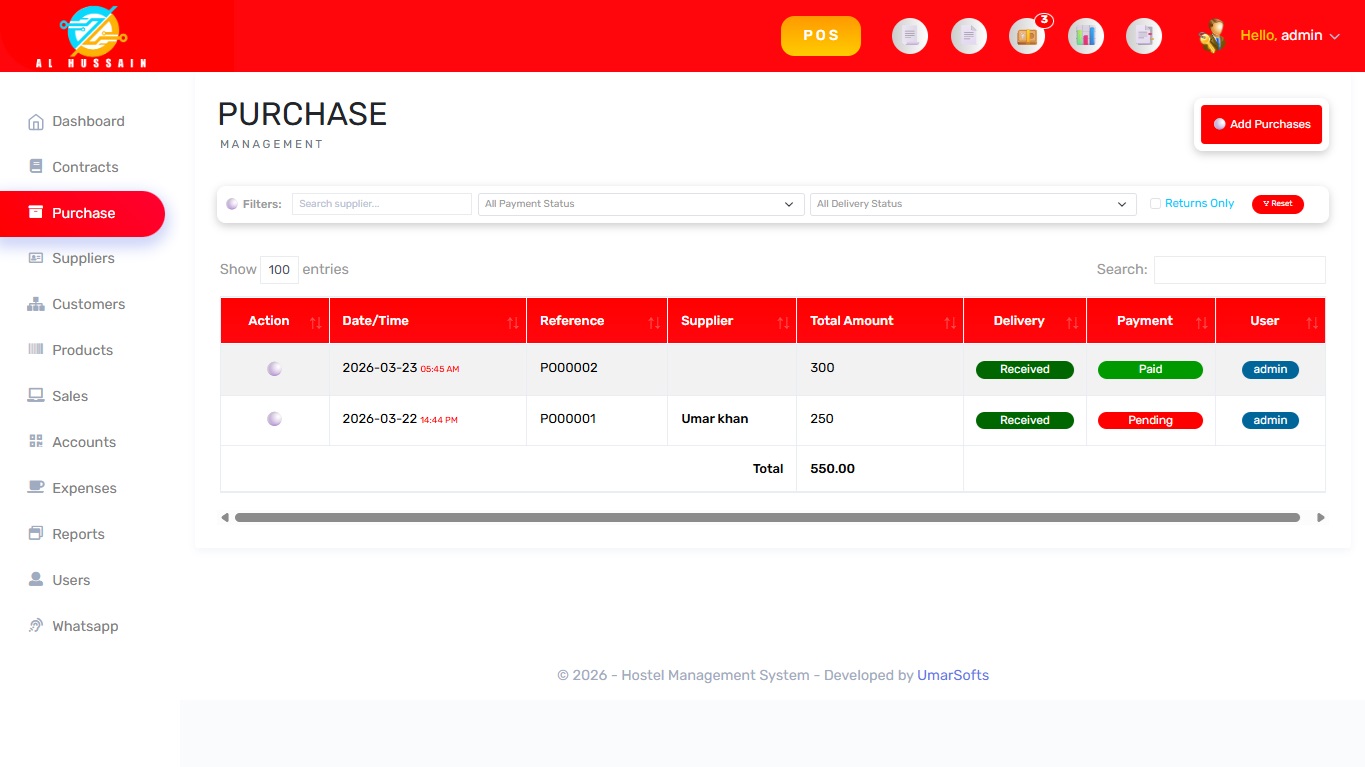Open the Hello admin user menu
This screenshot has height=767, width=1365.
(1289, 36)
